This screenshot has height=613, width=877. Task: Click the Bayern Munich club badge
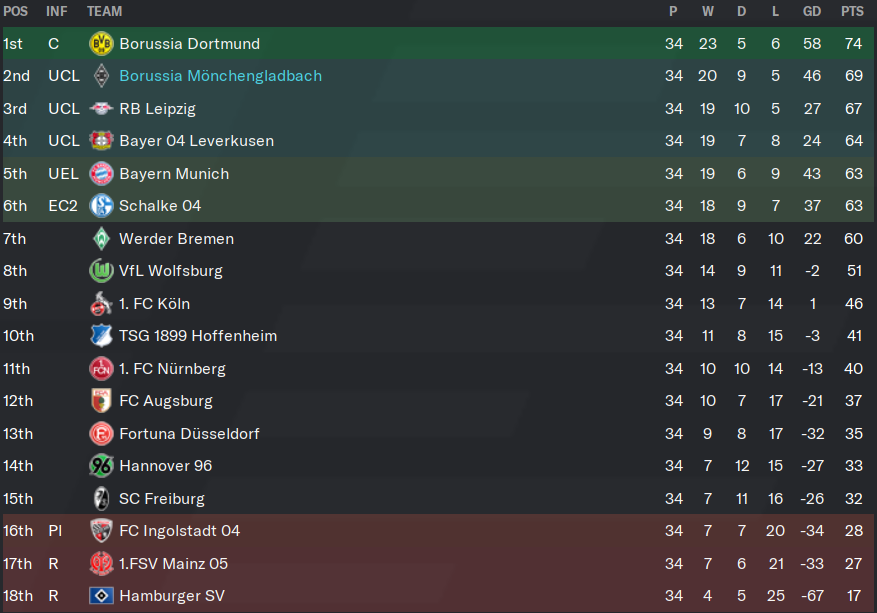101,174
